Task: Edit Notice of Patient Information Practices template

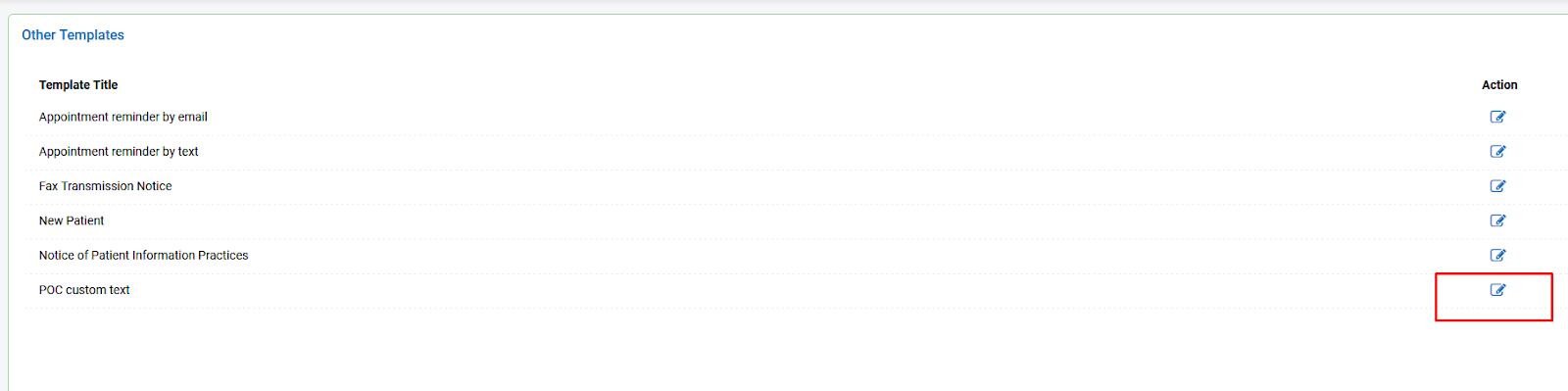Action: [x=1497, y=255]
